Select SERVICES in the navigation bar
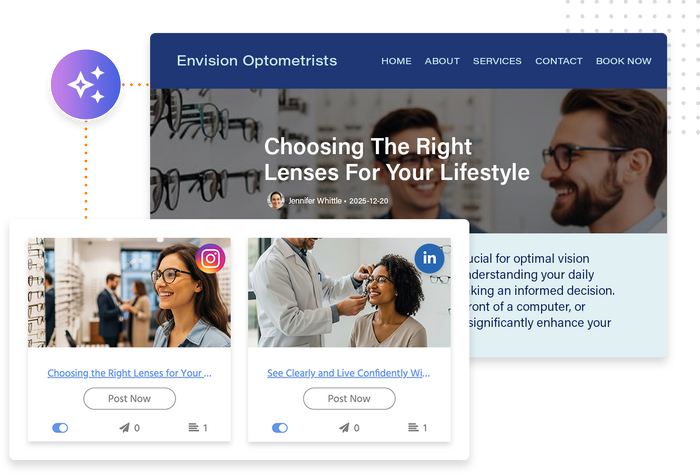This screenshot has width=700, height=475. click(497, 61)
